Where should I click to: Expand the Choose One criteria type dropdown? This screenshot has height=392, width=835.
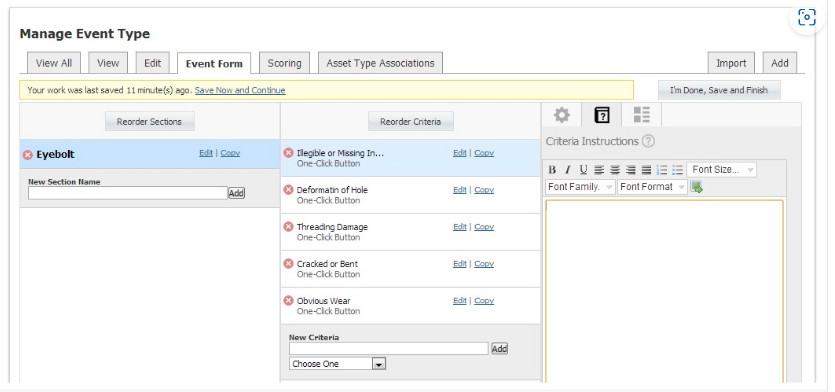[337, 364]
